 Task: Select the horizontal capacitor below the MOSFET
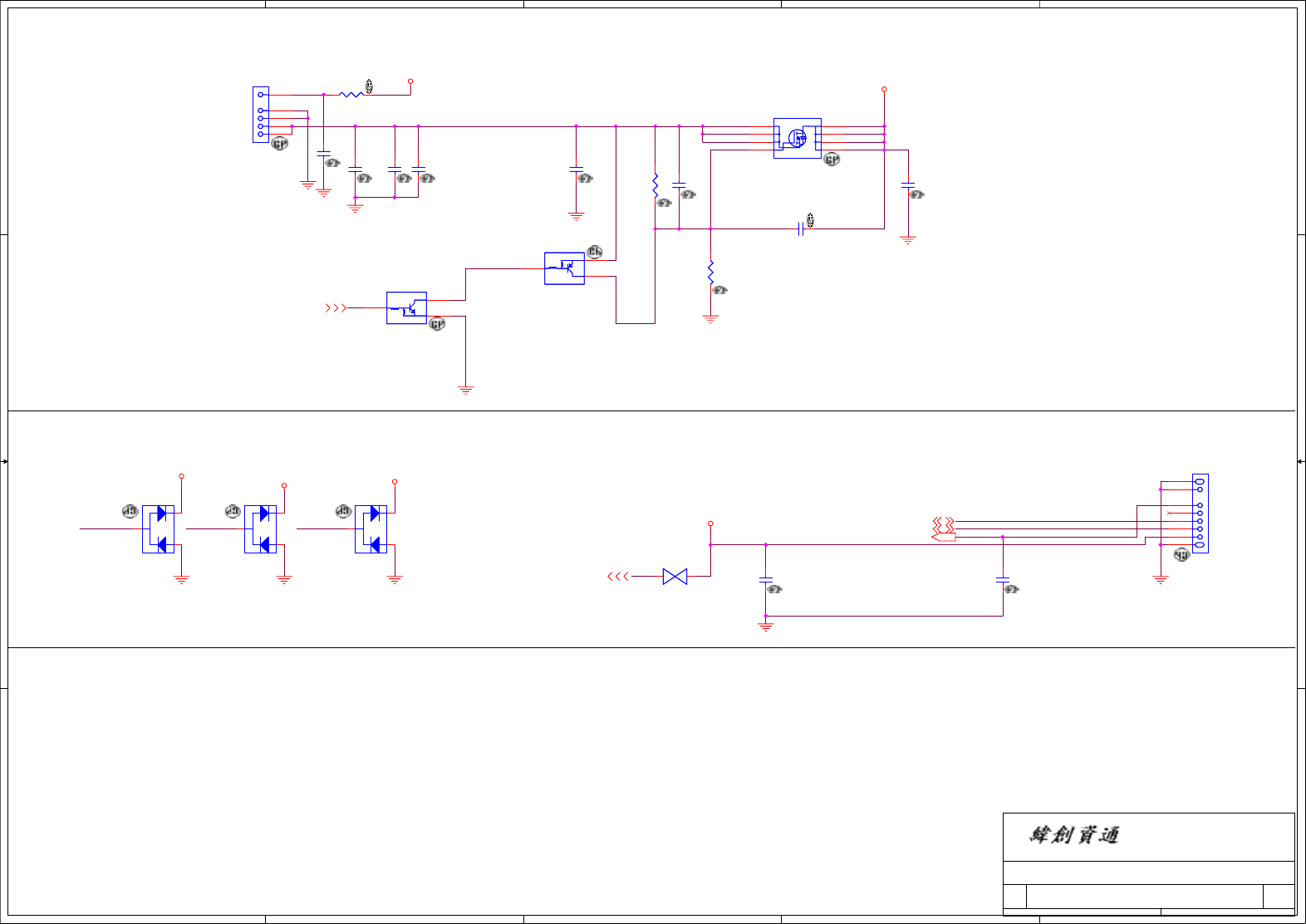pyautogui.click(x=801, y=229)
